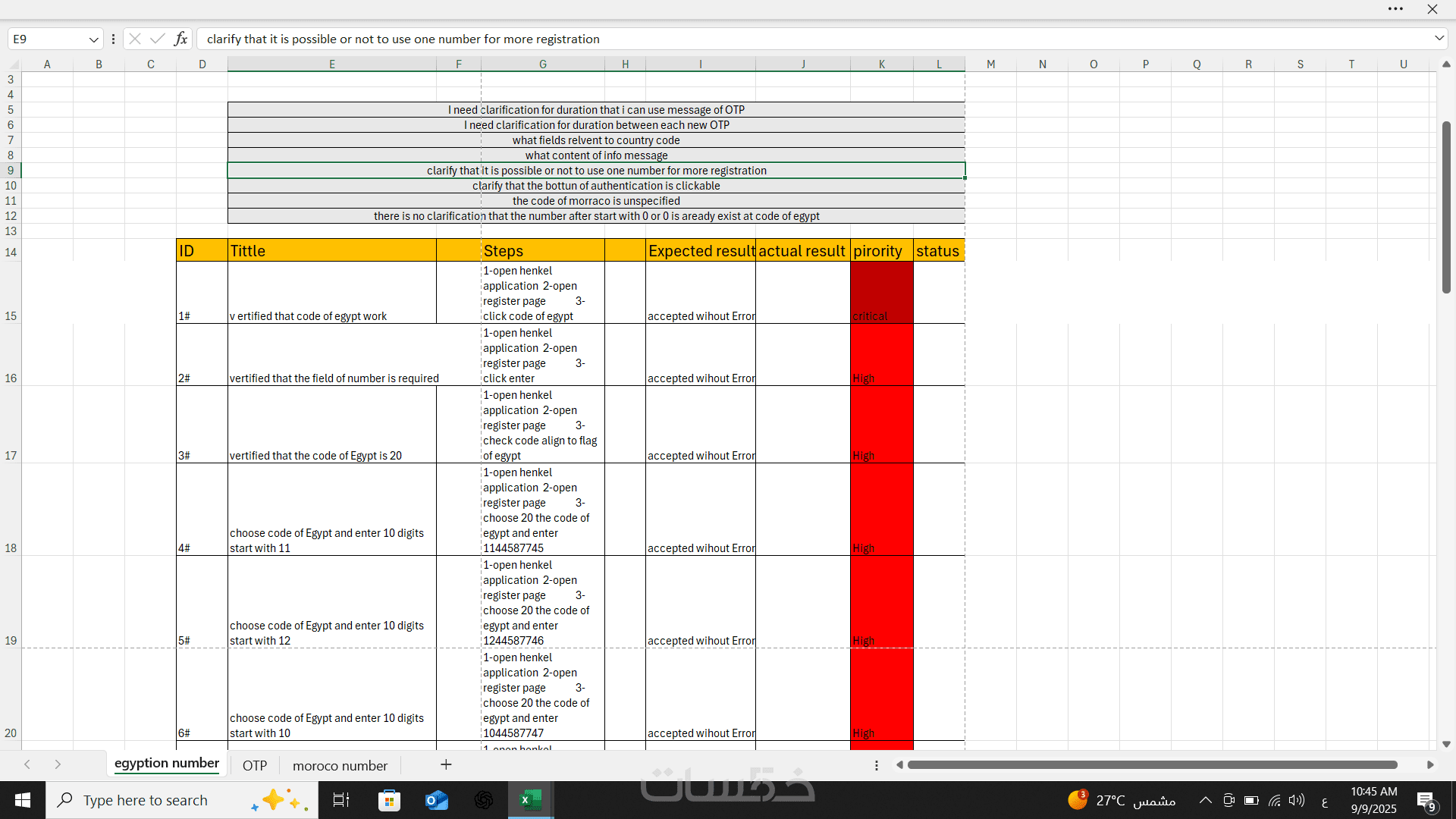Click the Excel icon on taskbar

click(531, 800)
